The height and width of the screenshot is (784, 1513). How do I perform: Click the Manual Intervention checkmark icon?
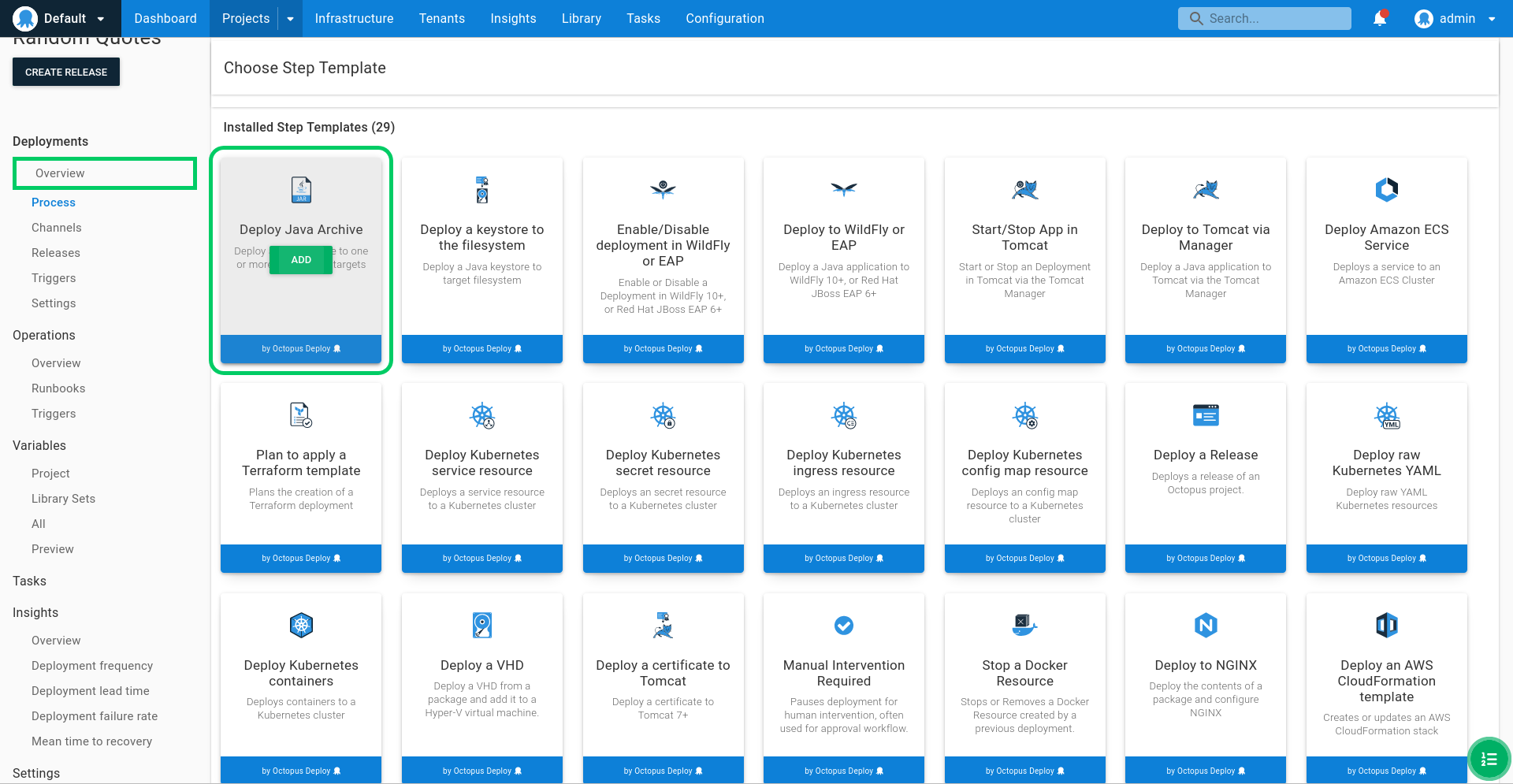click(844, 626)
